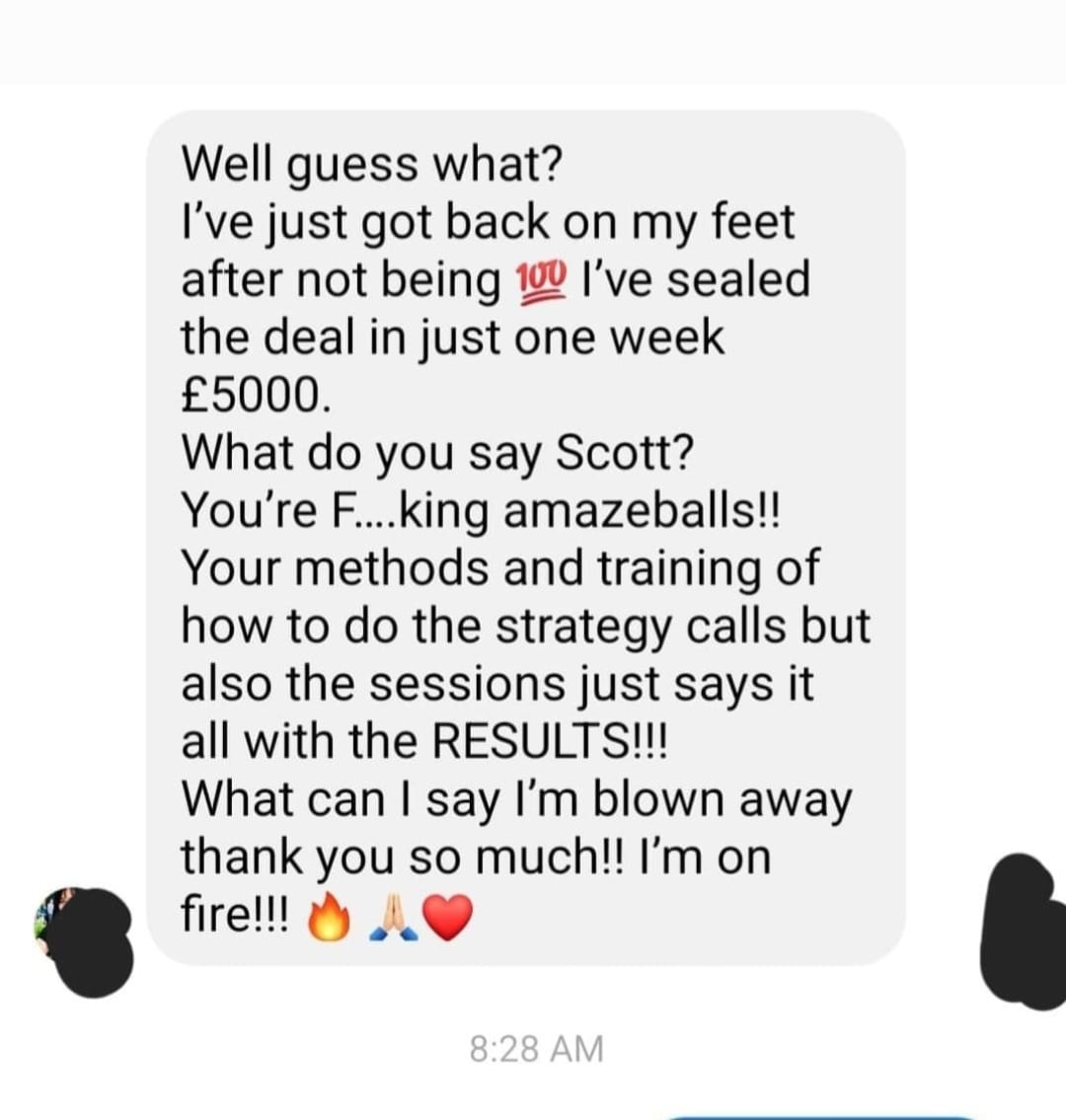Tap the red 100 emoji in message
The width and height of the screenshot is (1066, 1120).
coord(542,280)
